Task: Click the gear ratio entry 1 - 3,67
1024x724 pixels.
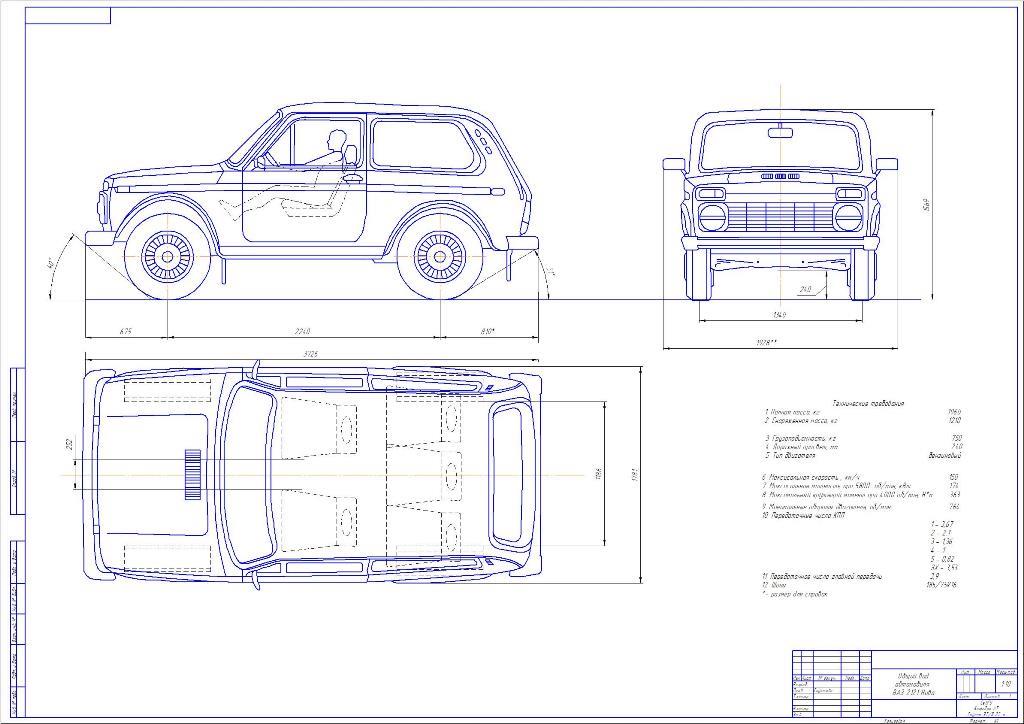Action: pos(941,524)
